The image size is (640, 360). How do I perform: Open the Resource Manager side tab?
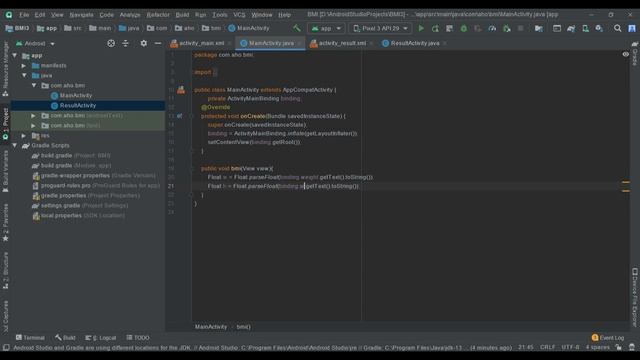coord(5,69)
